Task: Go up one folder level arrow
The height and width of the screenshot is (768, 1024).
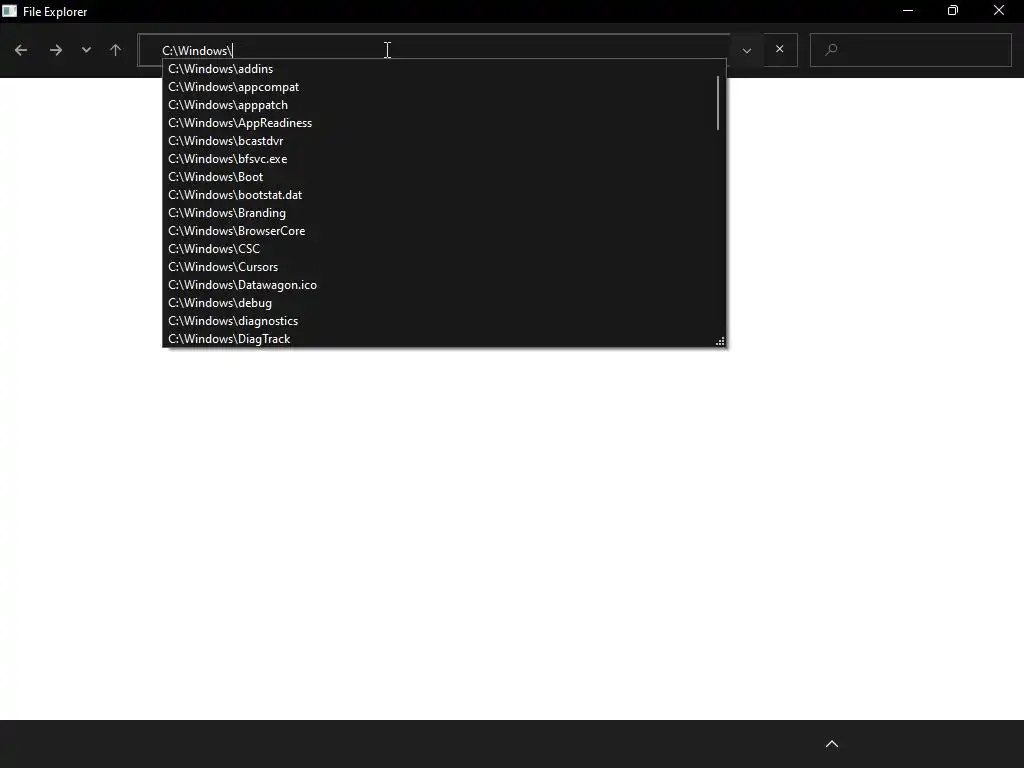Action: point(116,50)
